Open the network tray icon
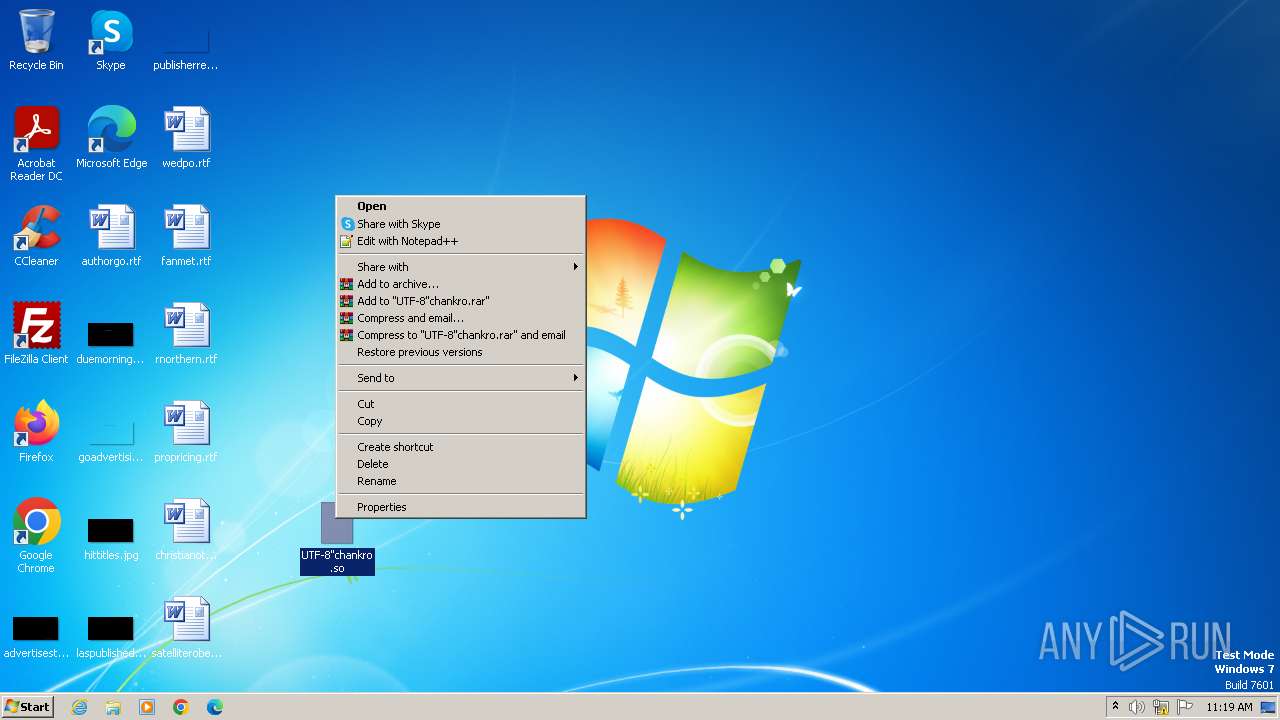The image size is (1280, 720). tap(1161, 707)
